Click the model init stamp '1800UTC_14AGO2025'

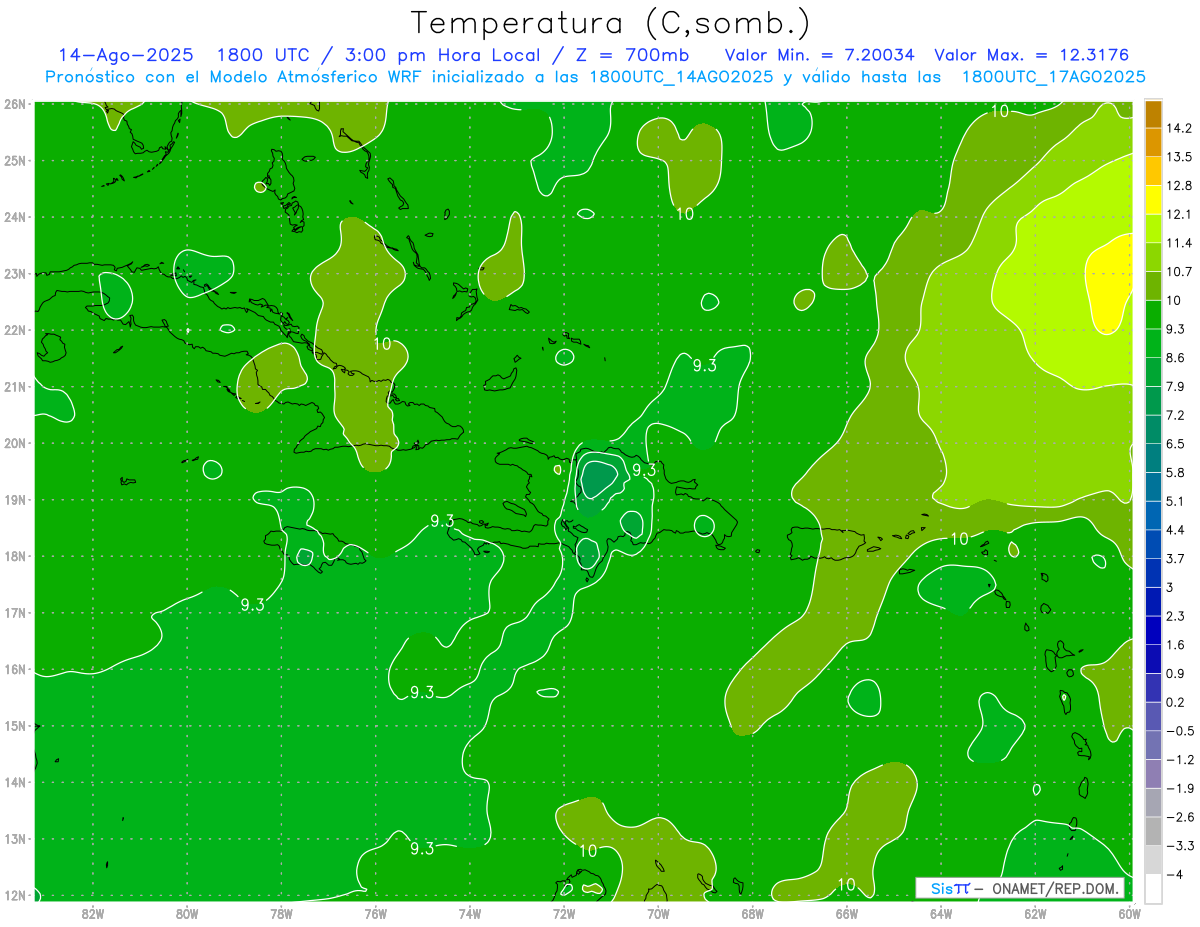click(680, 77)
